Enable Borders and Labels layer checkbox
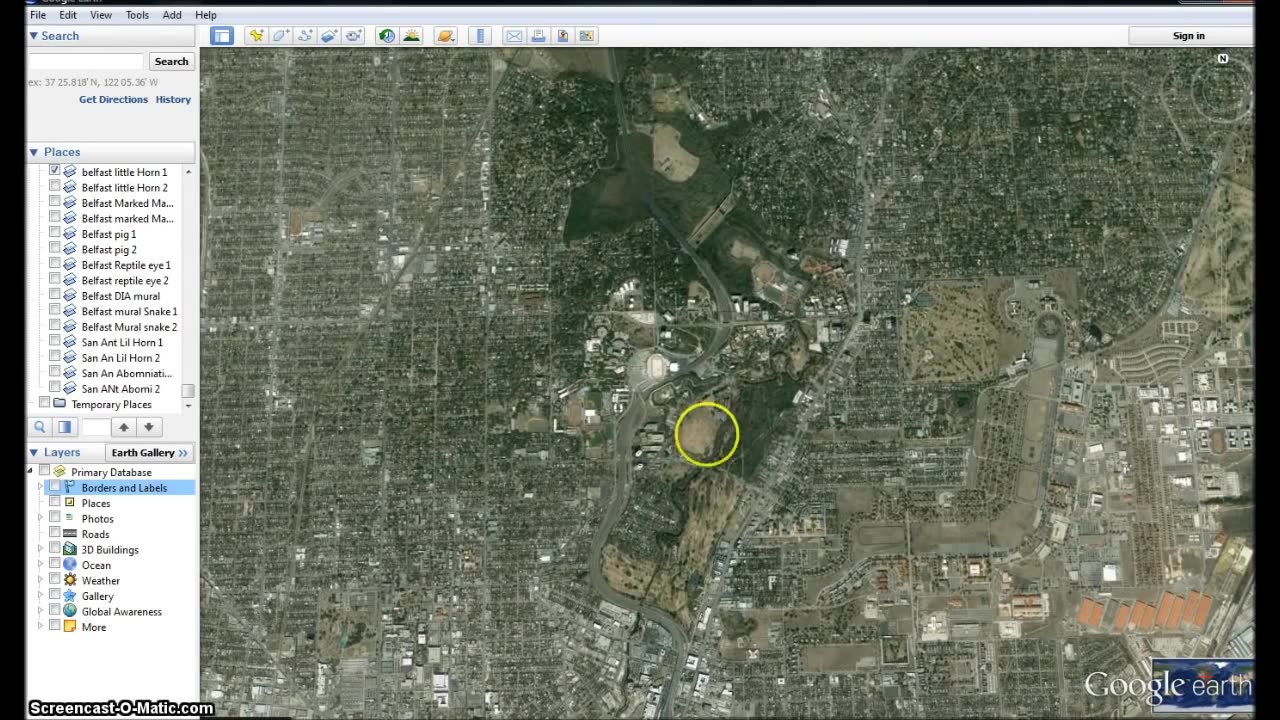Screen dimensions: 1280x720 tap(55, 487)
